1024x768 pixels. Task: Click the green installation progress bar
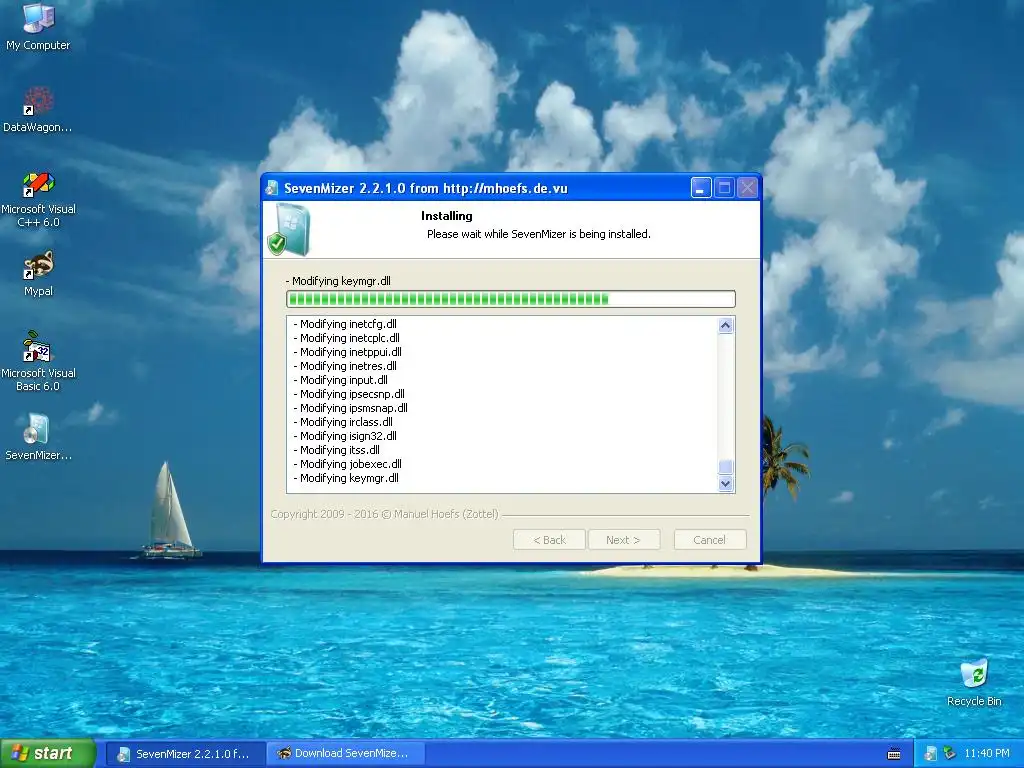click(x=511, y=299)
